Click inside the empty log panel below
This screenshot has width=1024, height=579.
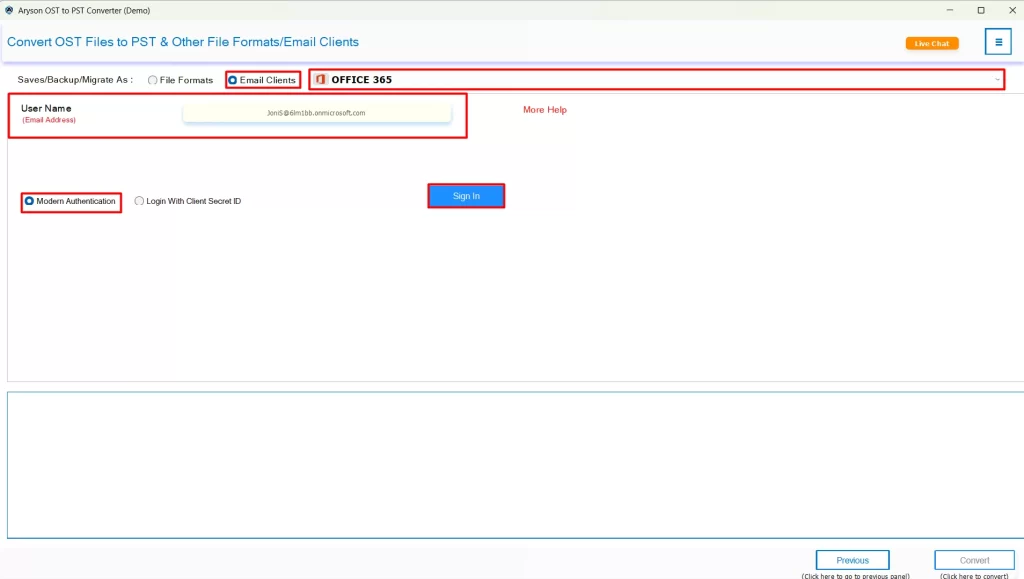(512, 465)
